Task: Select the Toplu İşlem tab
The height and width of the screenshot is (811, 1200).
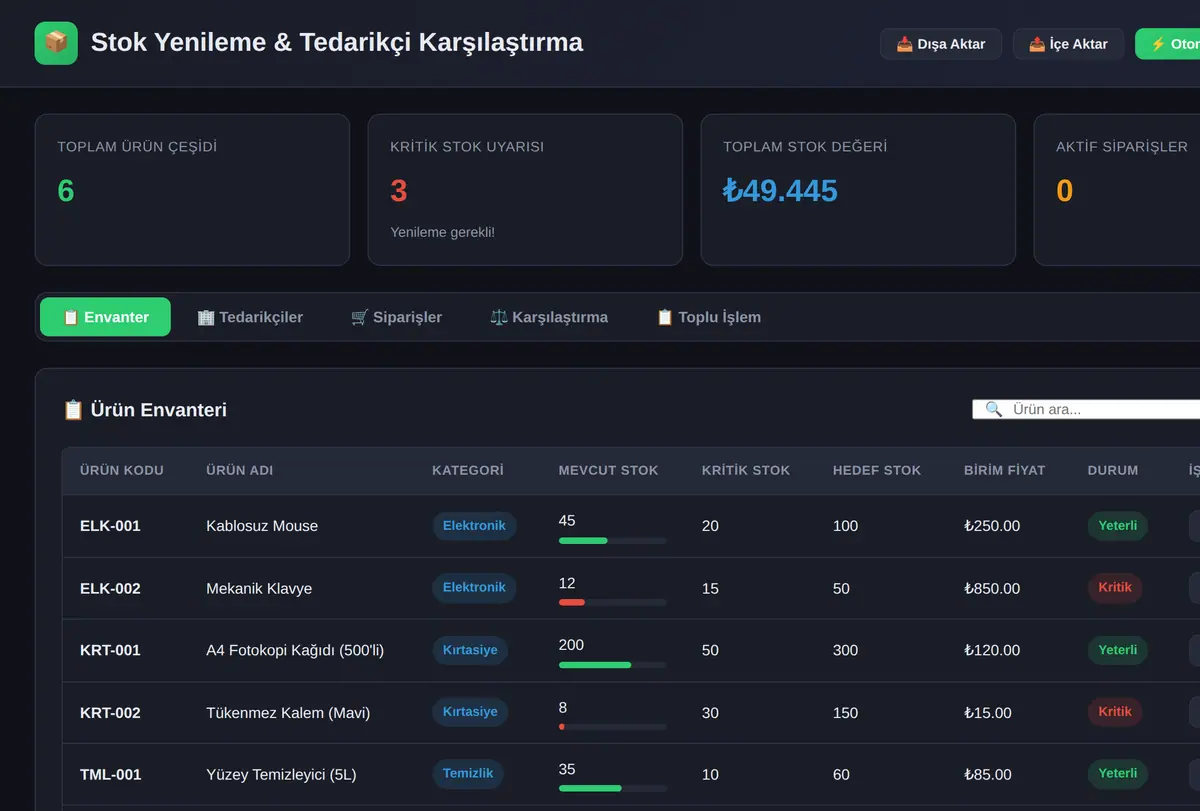Action: coord(708,317)
